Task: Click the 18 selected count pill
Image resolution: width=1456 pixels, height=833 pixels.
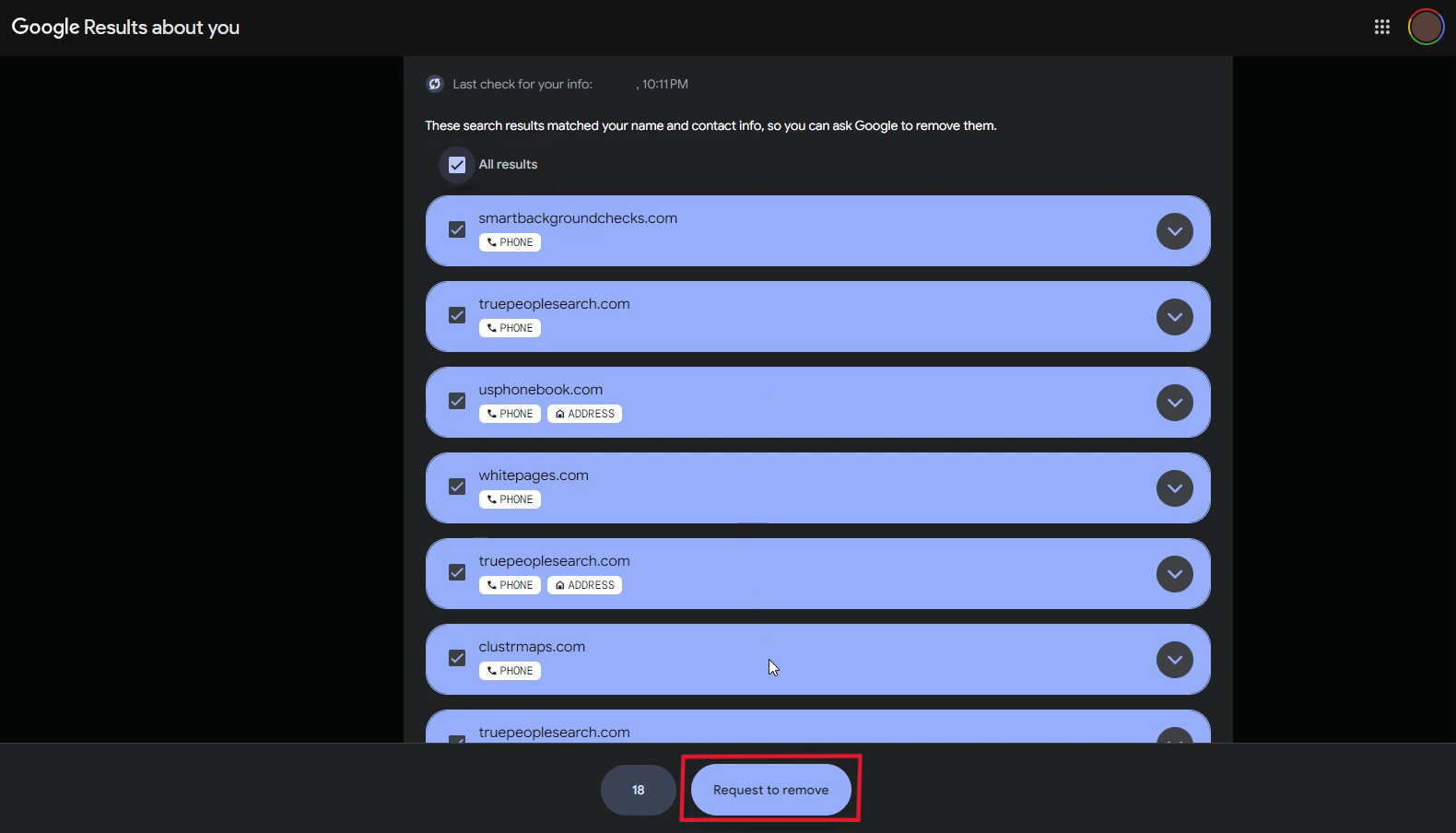Action: point(639,790)
